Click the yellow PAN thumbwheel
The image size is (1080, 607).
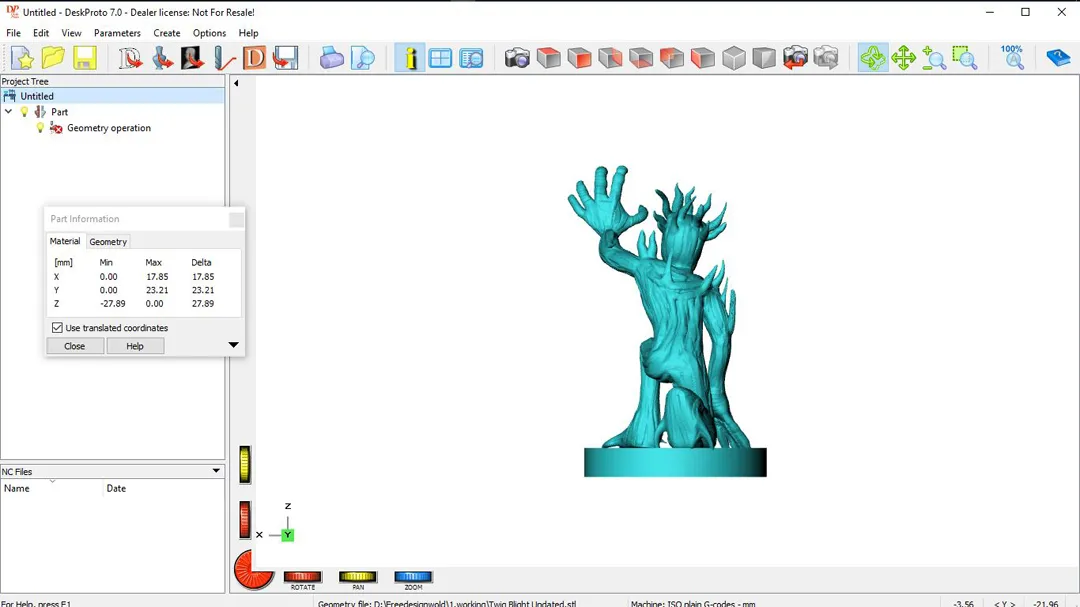[x=357, y=577]
